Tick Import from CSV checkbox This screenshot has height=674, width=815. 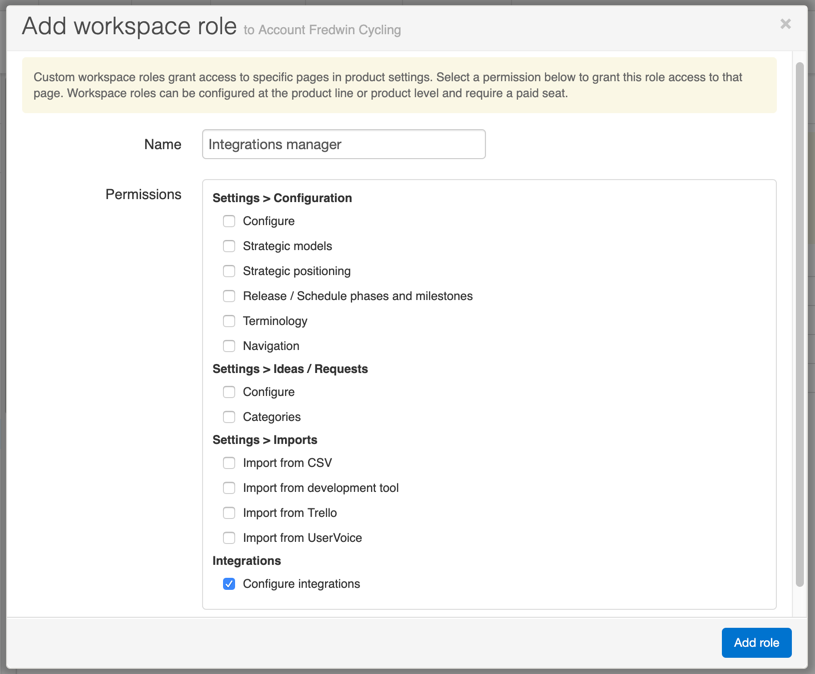[x=229, y=463]
